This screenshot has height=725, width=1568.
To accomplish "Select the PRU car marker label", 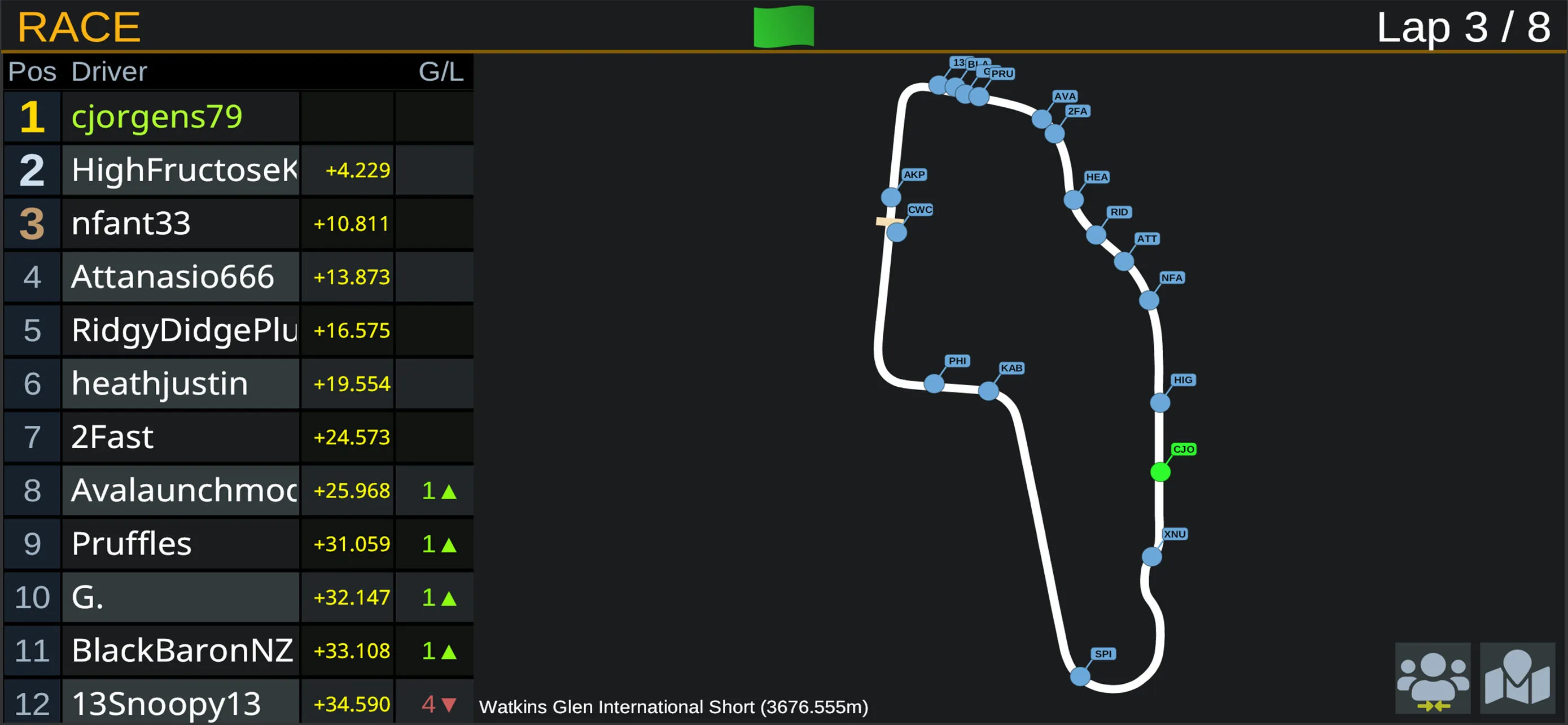I will tap(1002, 73).
